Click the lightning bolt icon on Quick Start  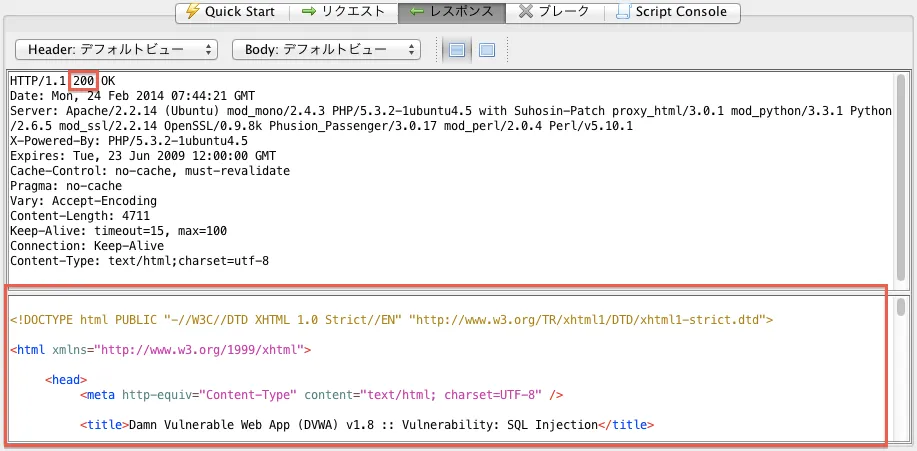pyautogui.click(x=191, y=13)
